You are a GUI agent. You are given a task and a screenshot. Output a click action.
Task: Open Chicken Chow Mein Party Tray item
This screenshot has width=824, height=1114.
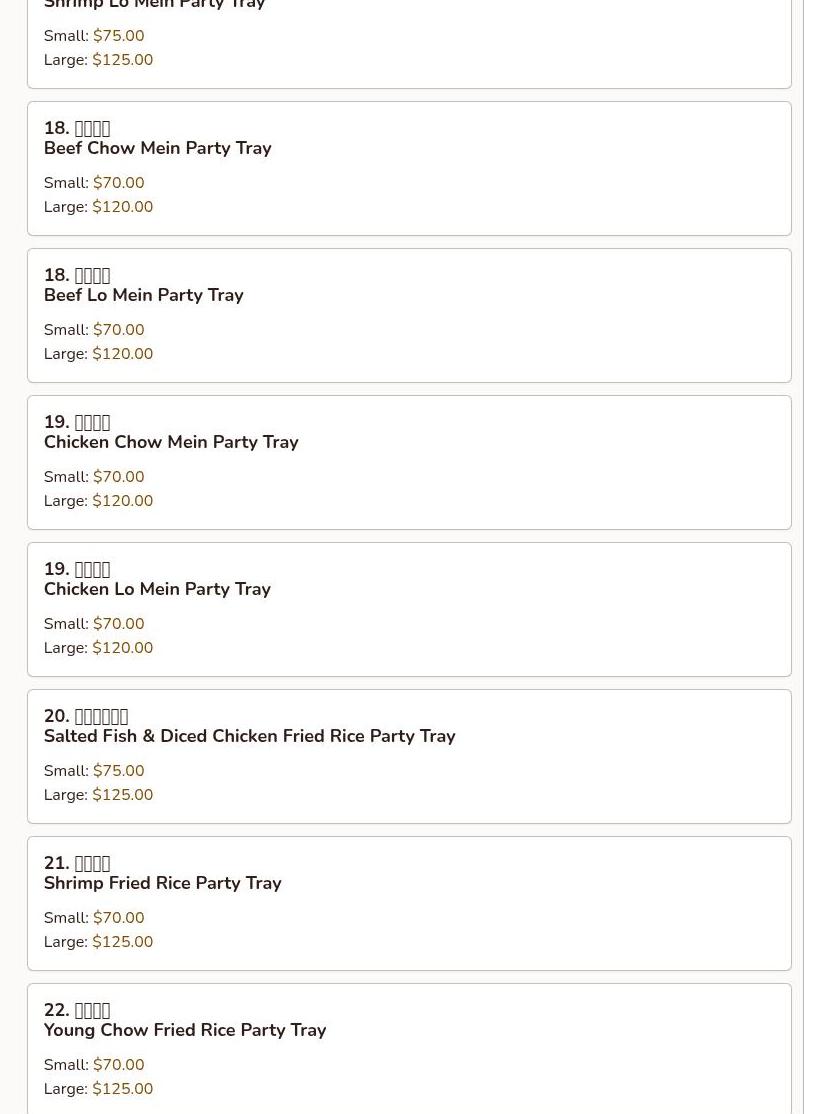pos(171,442)
